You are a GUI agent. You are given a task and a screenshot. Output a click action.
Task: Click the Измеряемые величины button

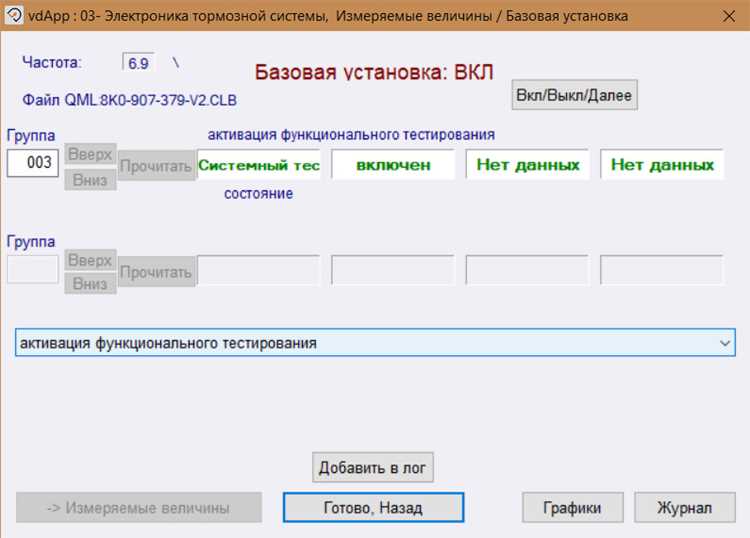pyautogui.click(x=139, y=507)
